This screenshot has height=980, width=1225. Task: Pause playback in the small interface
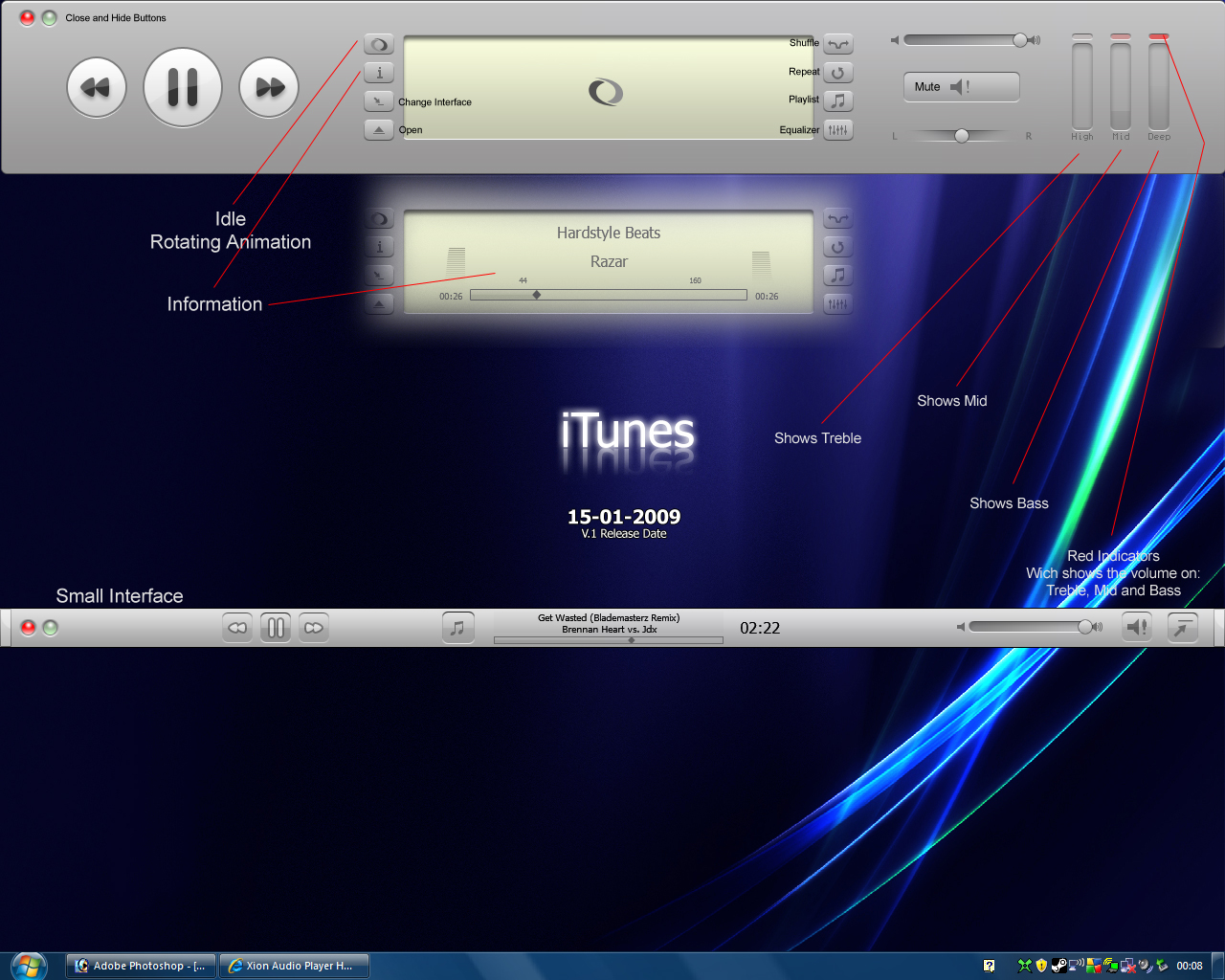(276, 628)
